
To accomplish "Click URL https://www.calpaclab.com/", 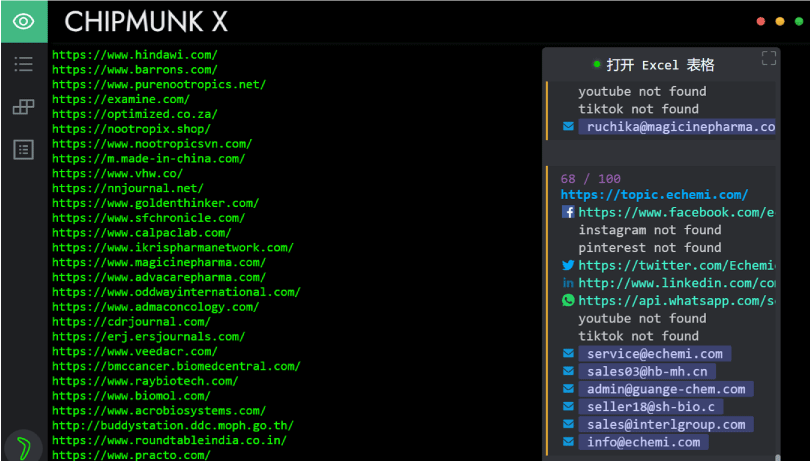I will click(142, 233).
